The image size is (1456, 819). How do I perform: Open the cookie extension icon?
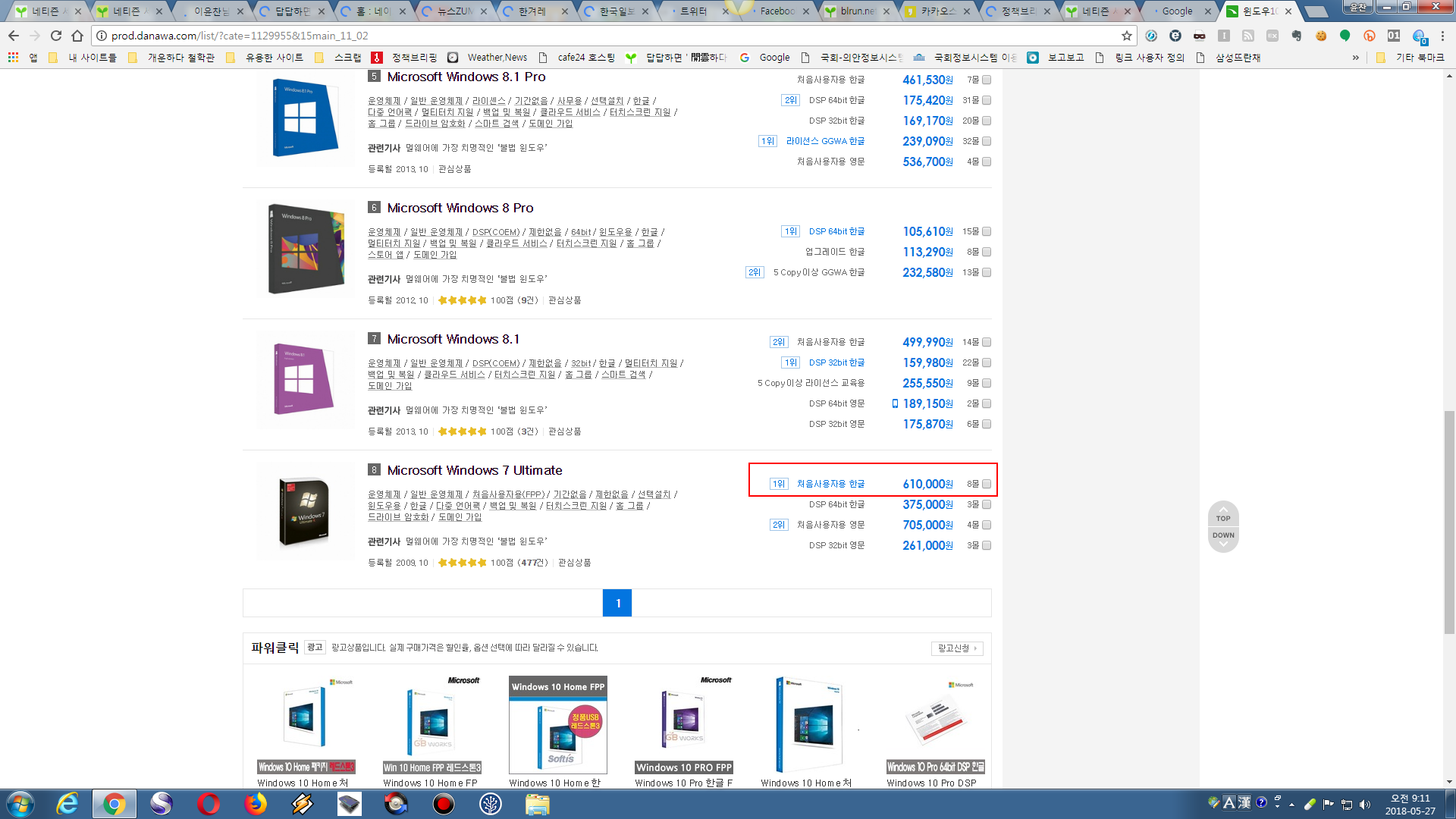tap(1321, 36)
